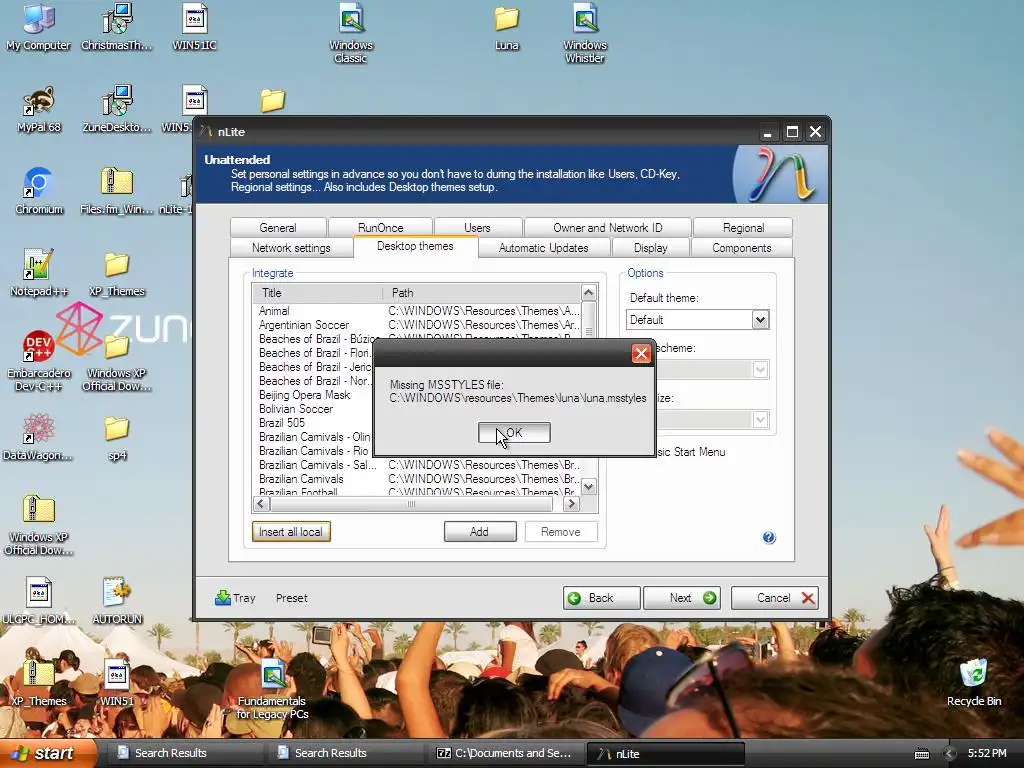Open the Components tab
The width and height of the screenshot is (1024, 768).
click(742, 248)
